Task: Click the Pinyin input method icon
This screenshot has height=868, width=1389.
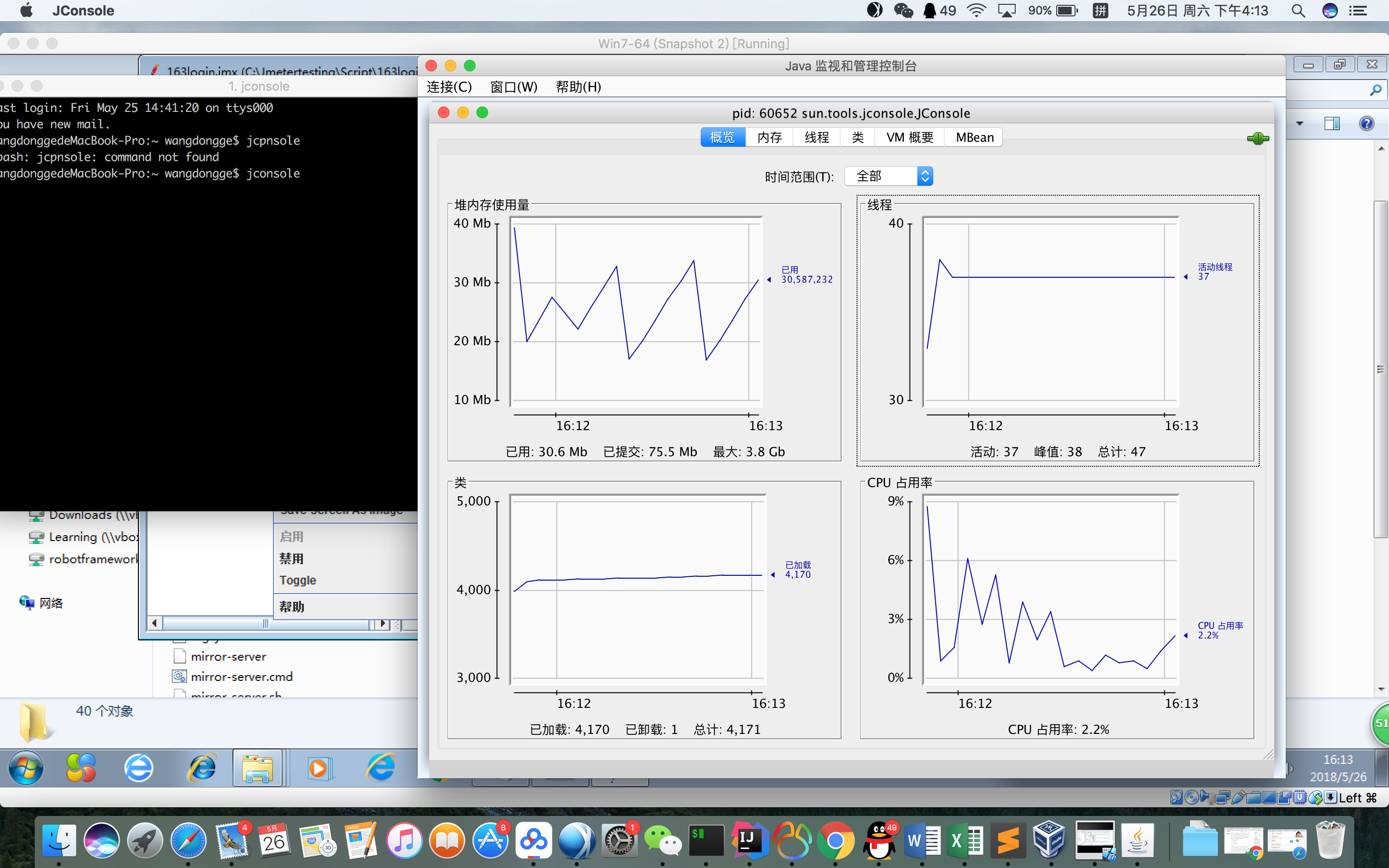Action: [x=1100, y=10]
